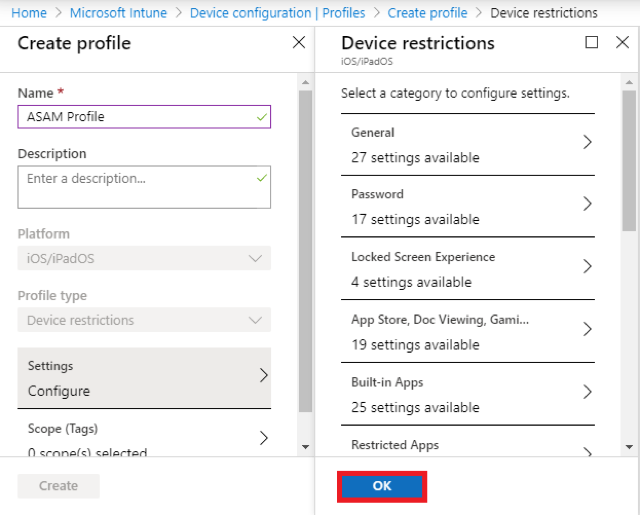Image resolution: width=640 pixels, height=515 pixels.
Task: Click the Name field green checkmark
Action: tap(262, 118)
